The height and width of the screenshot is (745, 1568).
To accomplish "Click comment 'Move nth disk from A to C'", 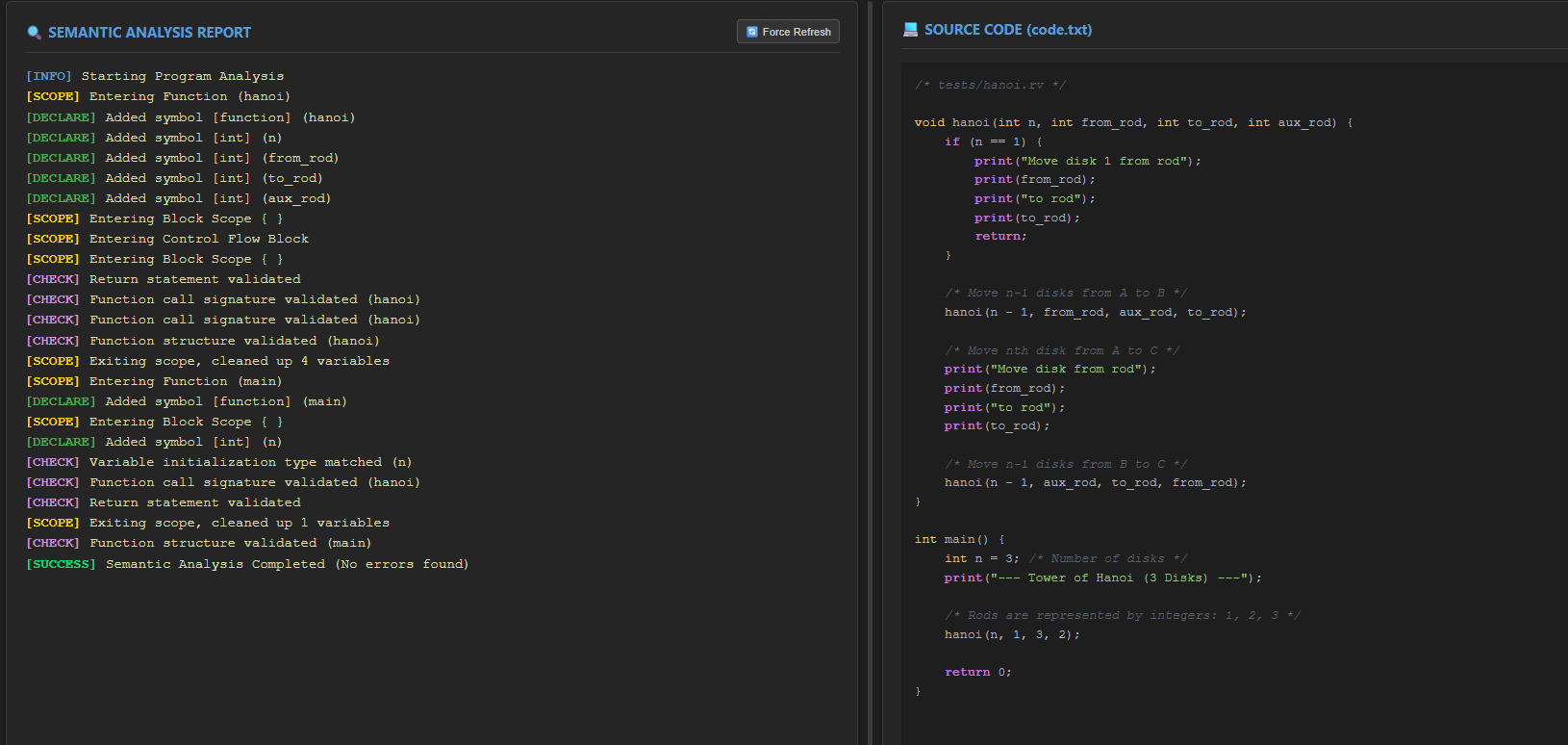I will coord(1062,350).
